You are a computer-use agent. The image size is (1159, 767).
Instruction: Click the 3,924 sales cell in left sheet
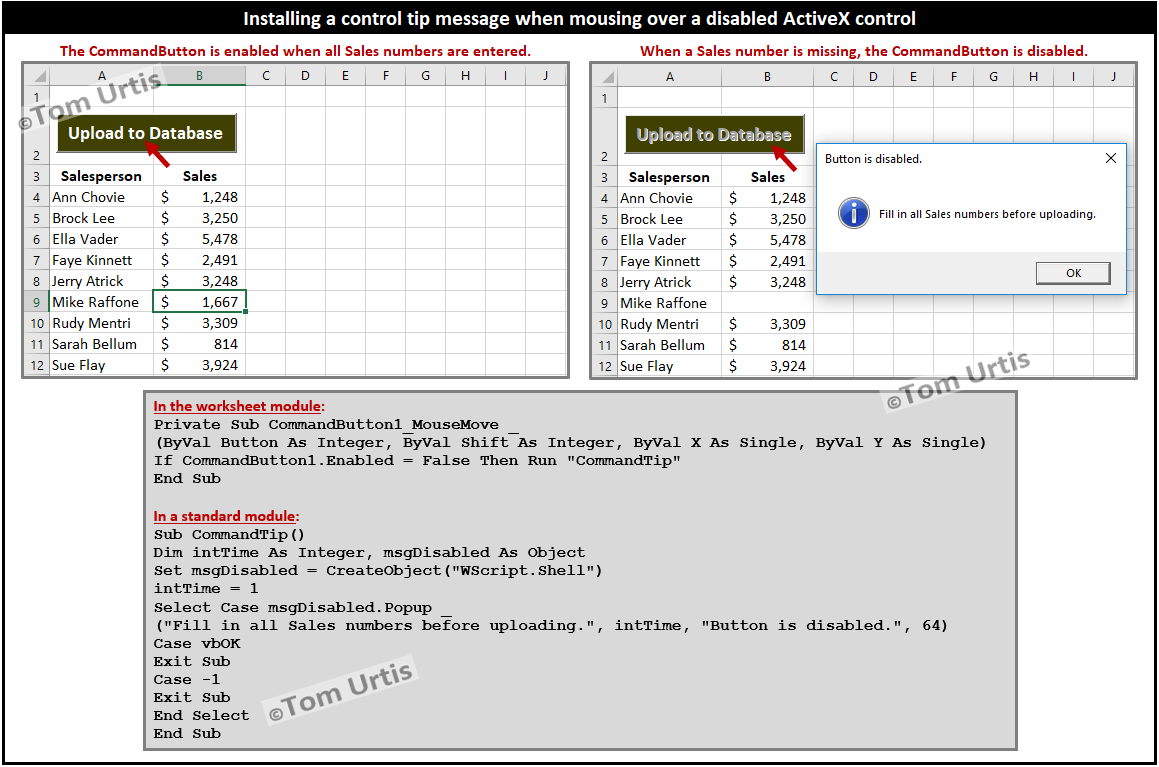pos(200,365)
